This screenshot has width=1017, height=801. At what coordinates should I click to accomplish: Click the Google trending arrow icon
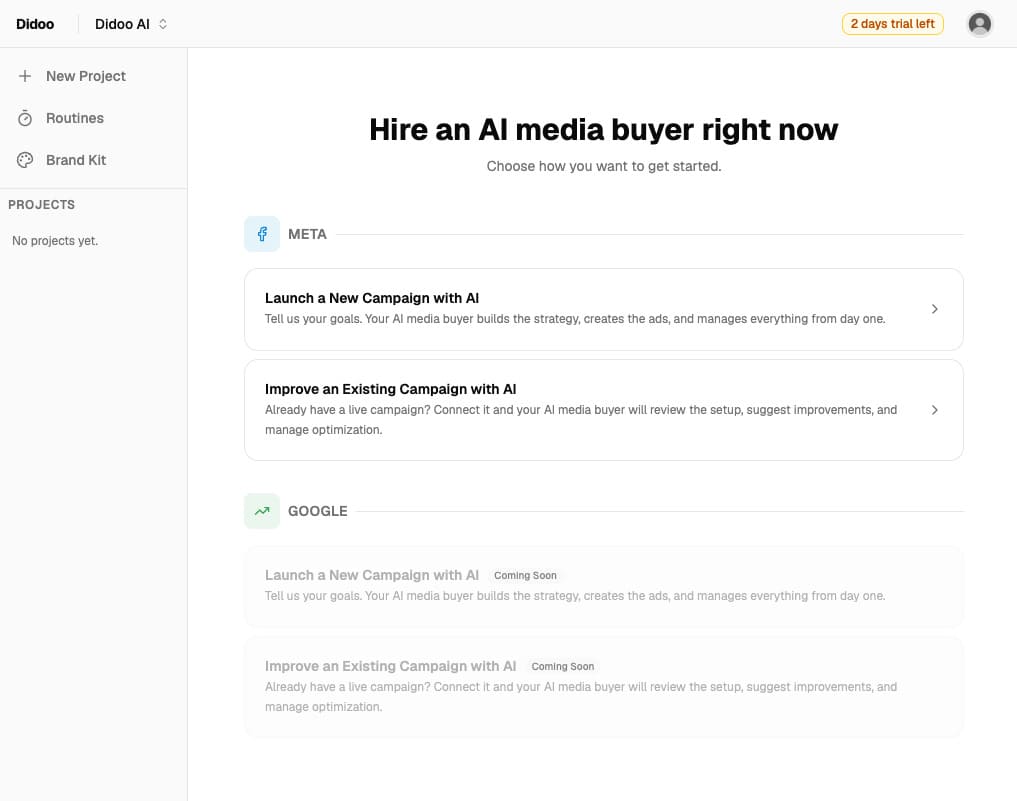[x=262, y=511]
